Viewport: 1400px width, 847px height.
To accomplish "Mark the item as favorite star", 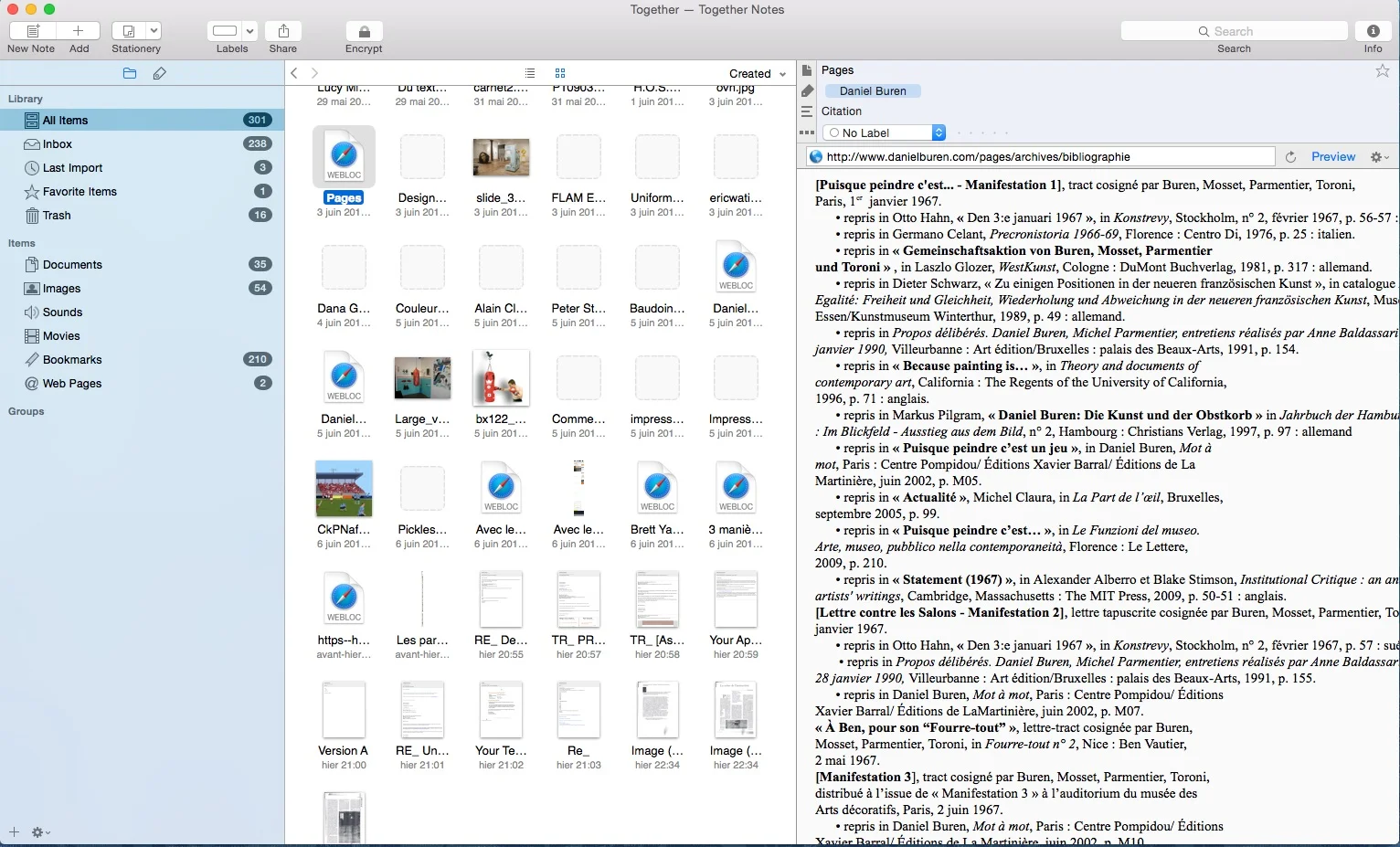I will click(1382, 70).
